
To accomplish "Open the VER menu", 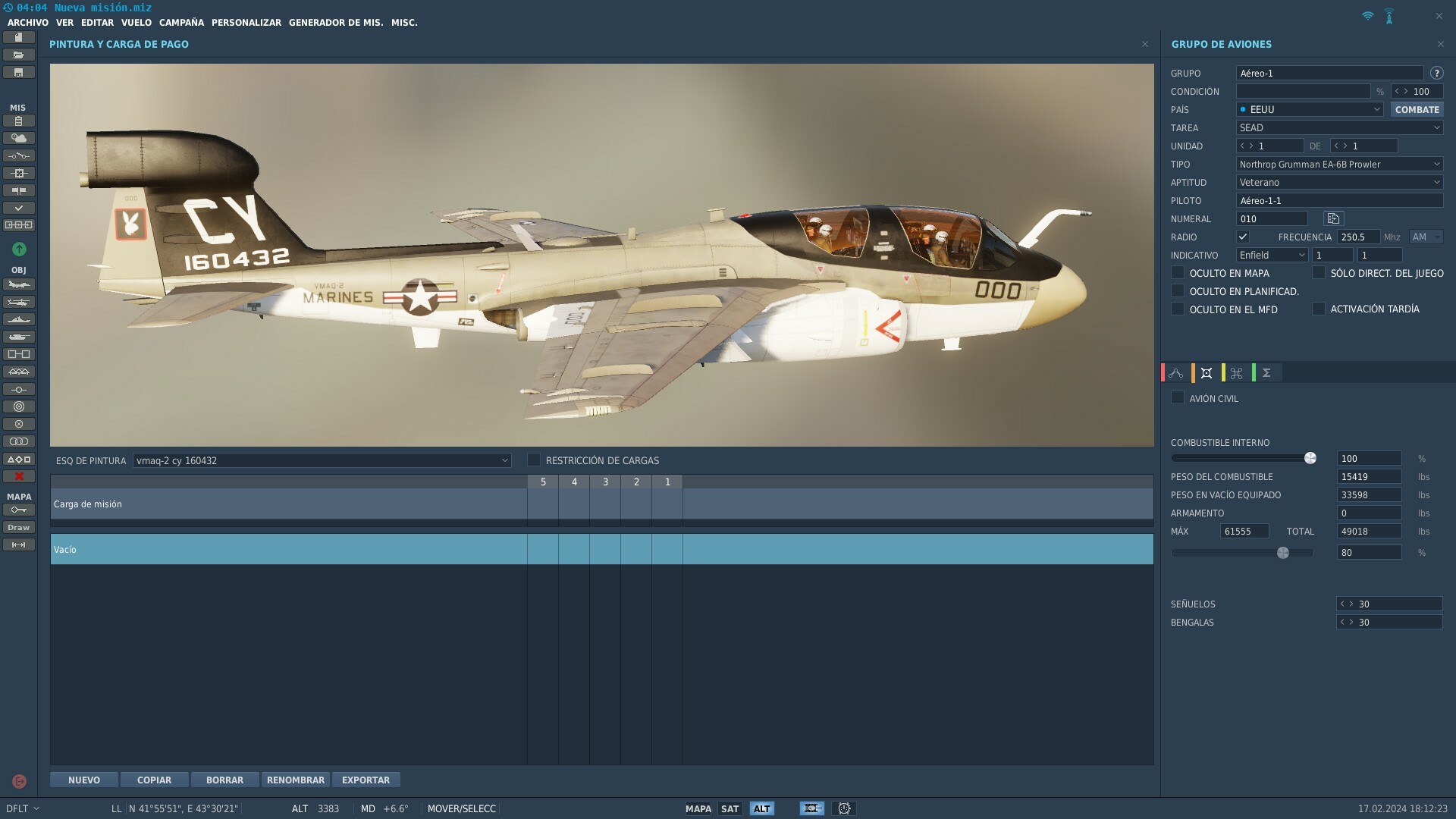I will (x=64, y=23).
